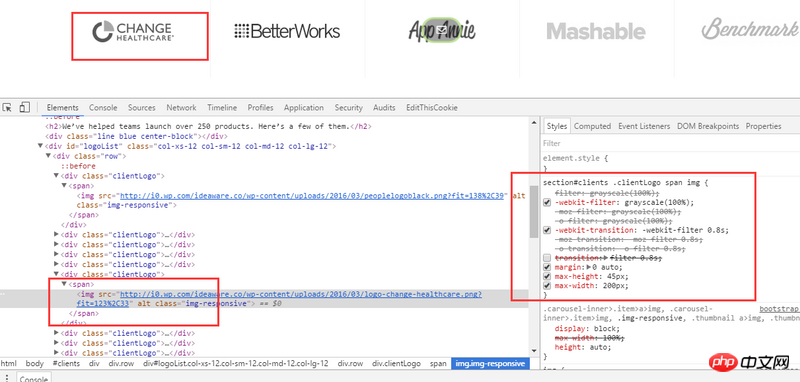Click the "element.style {" rule header
The image size is (800, 382).
coord(576,159)
